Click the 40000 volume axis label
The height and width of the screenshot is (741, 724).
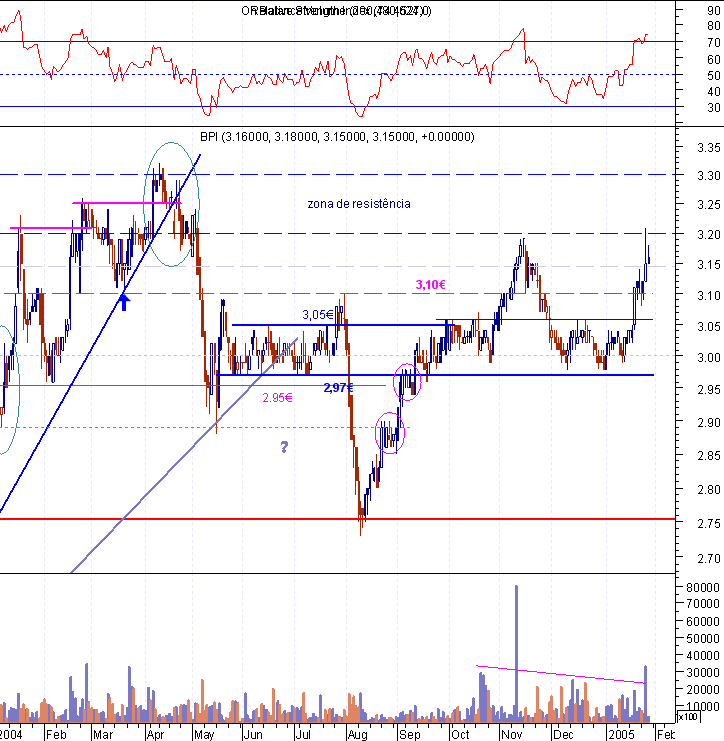(703, 655)
